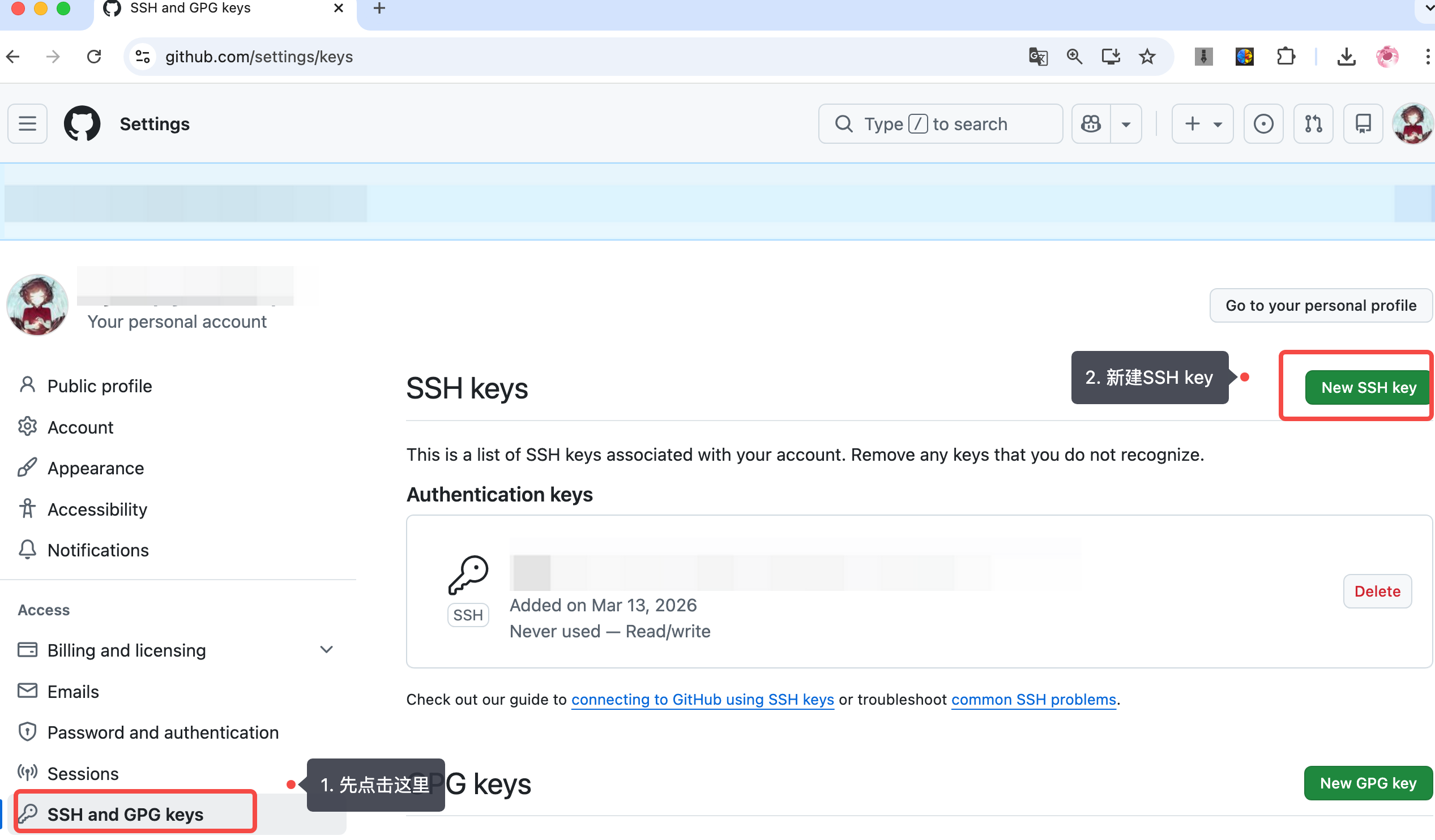Click the New GPG key button

pos(1368,783)
